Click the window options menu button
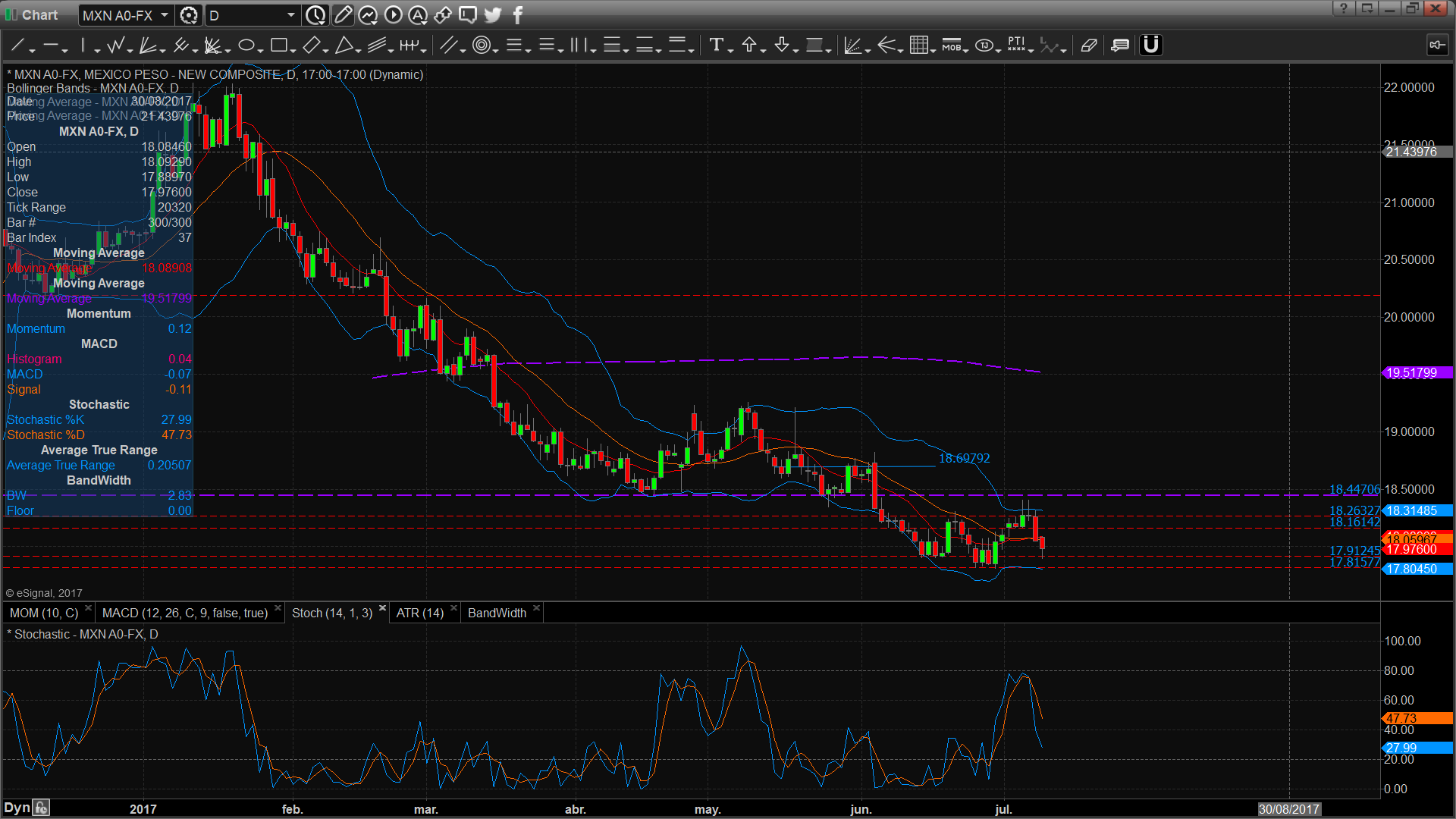The height and width of the screenshot is (819, 1456). tap(1367, 8)
